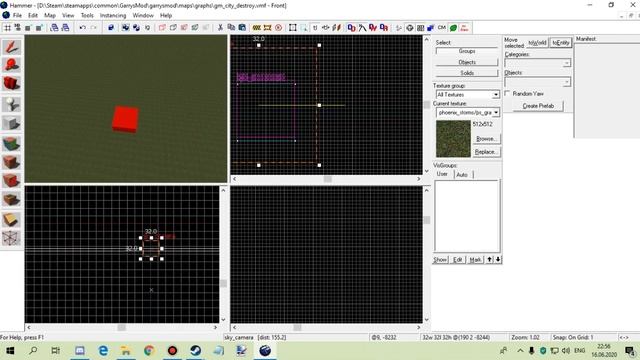Open Steam from the taskbar

[x=196, y=351]
